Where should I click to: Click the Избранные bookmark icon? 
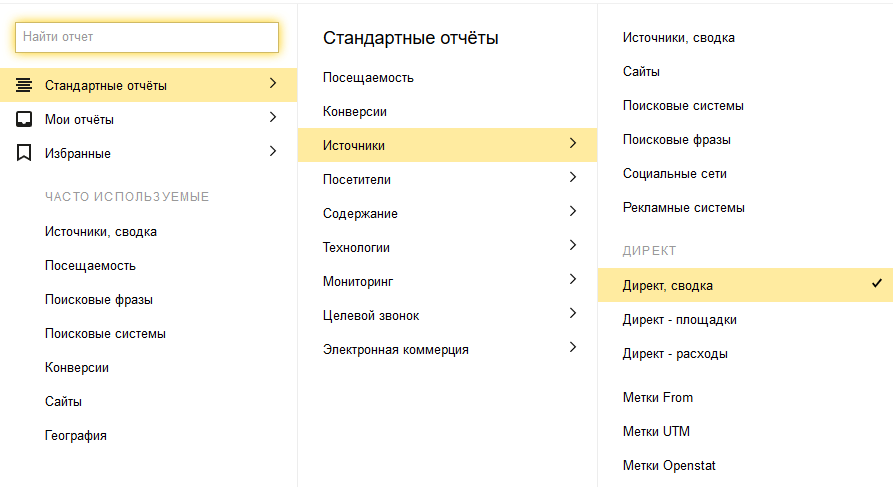tap(24, 153)
